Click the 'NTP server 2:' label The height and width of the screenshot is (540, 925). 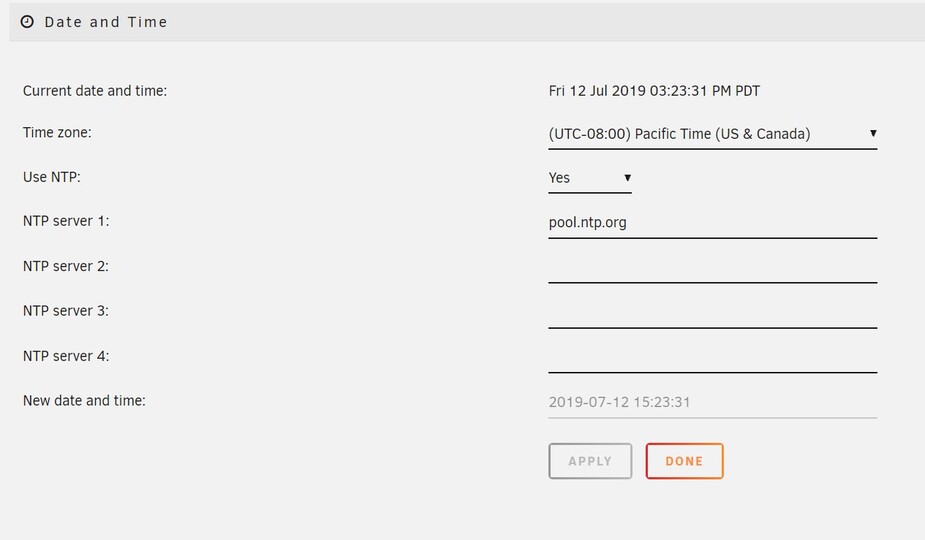(x=66, y=266)
